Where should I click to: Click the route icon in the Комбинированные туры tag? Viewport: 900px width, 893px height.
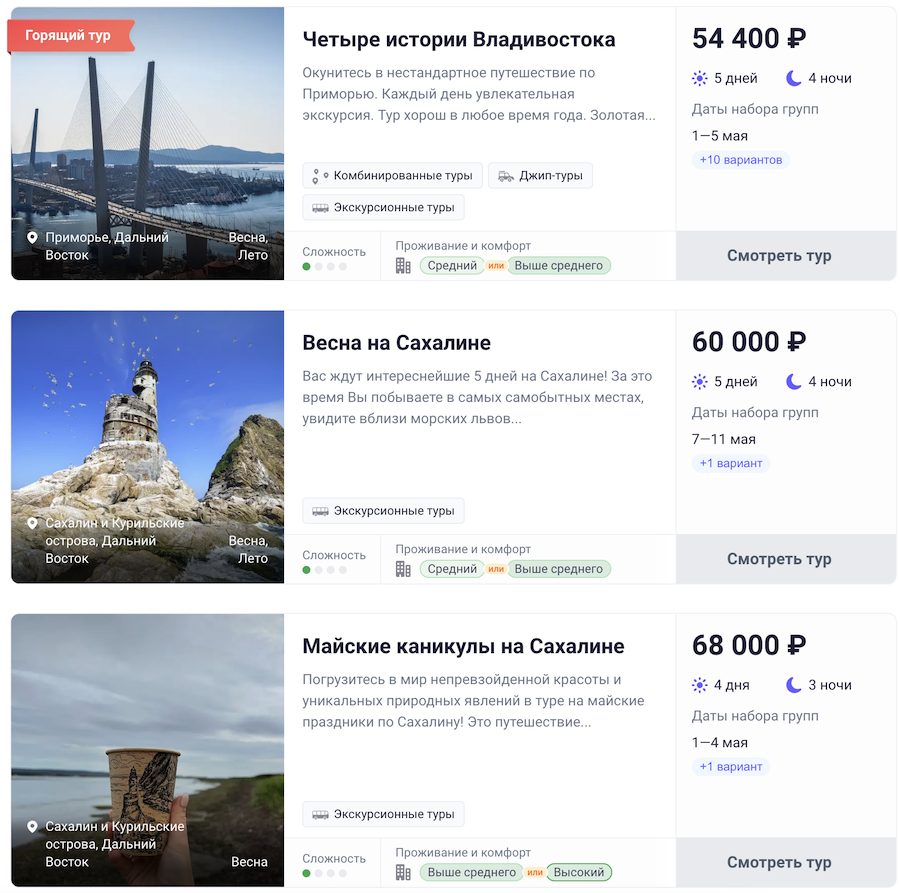[x=320, y=176]
